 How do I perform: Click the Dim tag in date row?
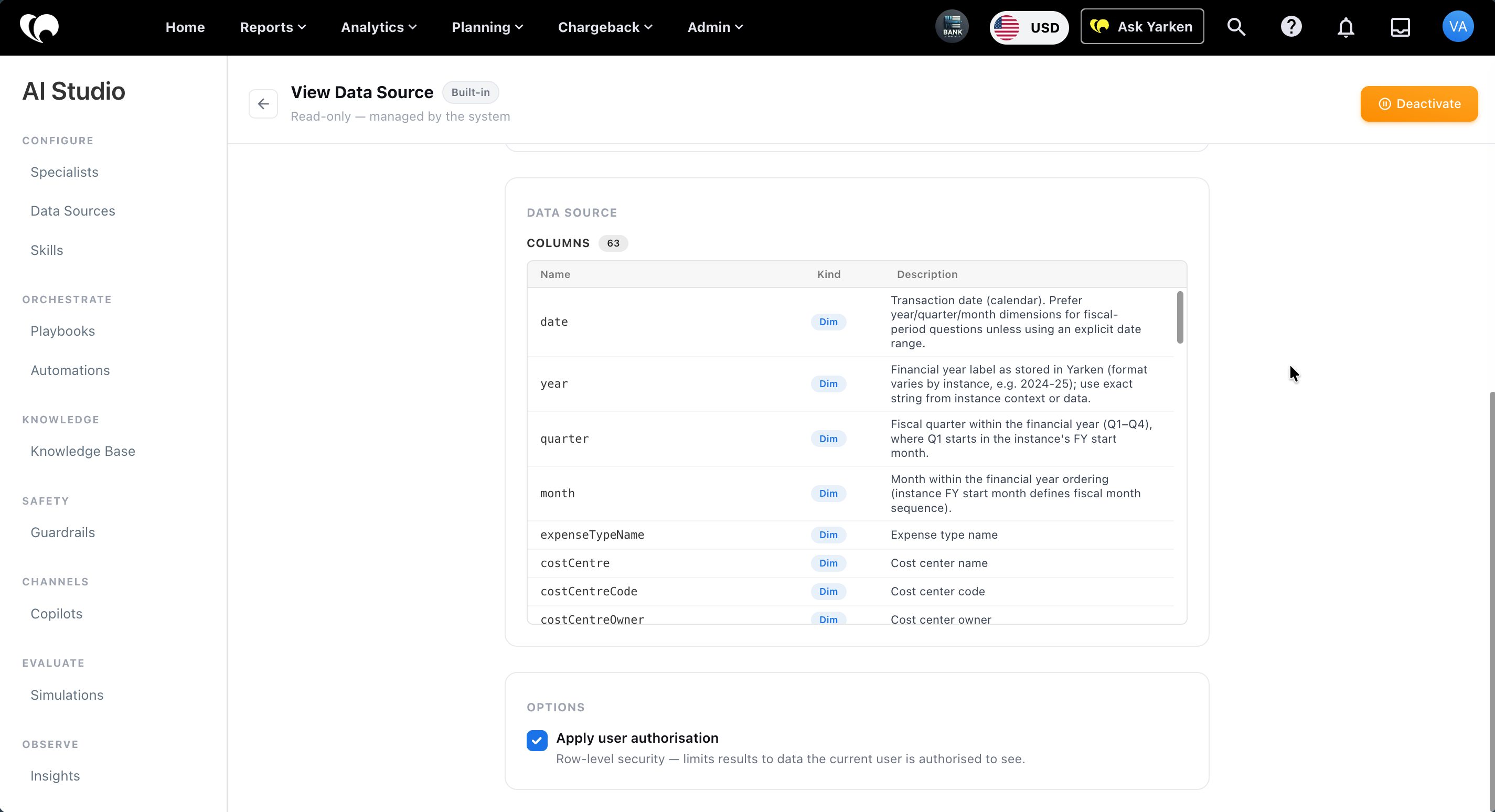(828, 322)
